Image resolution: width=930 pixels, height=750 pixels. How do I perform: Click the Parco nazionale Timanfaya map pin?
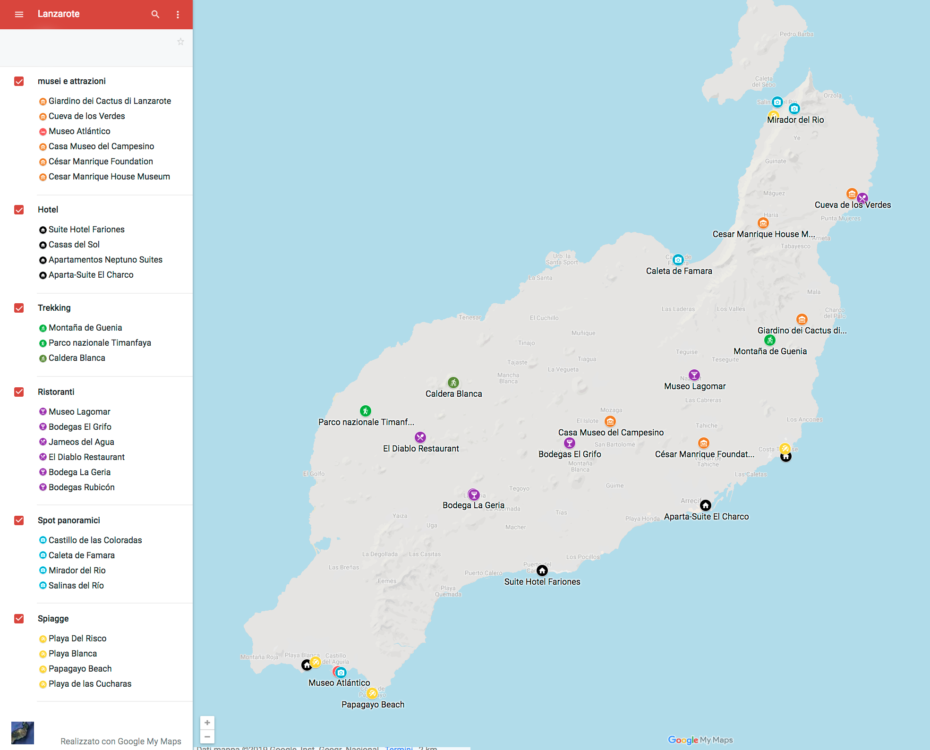tap(365, 411)
